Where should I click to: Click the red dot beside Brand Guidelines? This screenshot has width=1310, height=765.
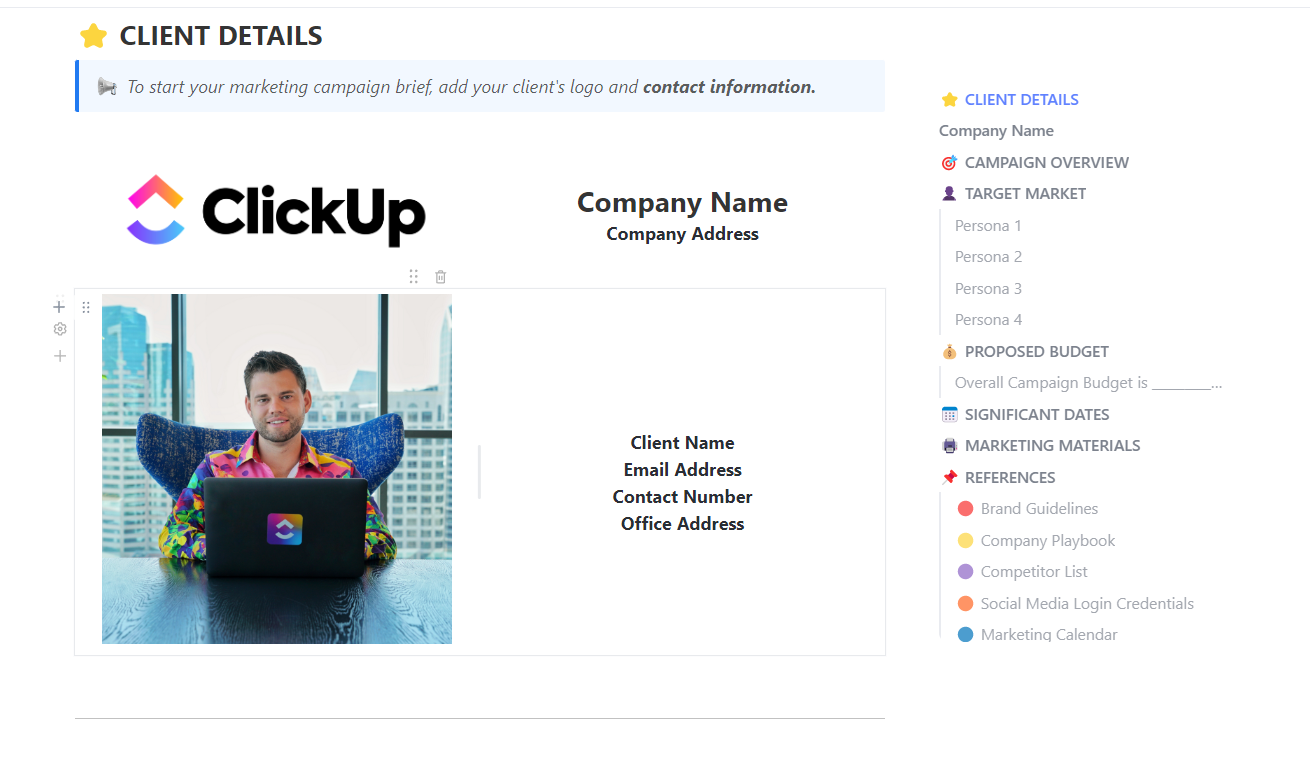pyautogui.click(x=965, y=509)
